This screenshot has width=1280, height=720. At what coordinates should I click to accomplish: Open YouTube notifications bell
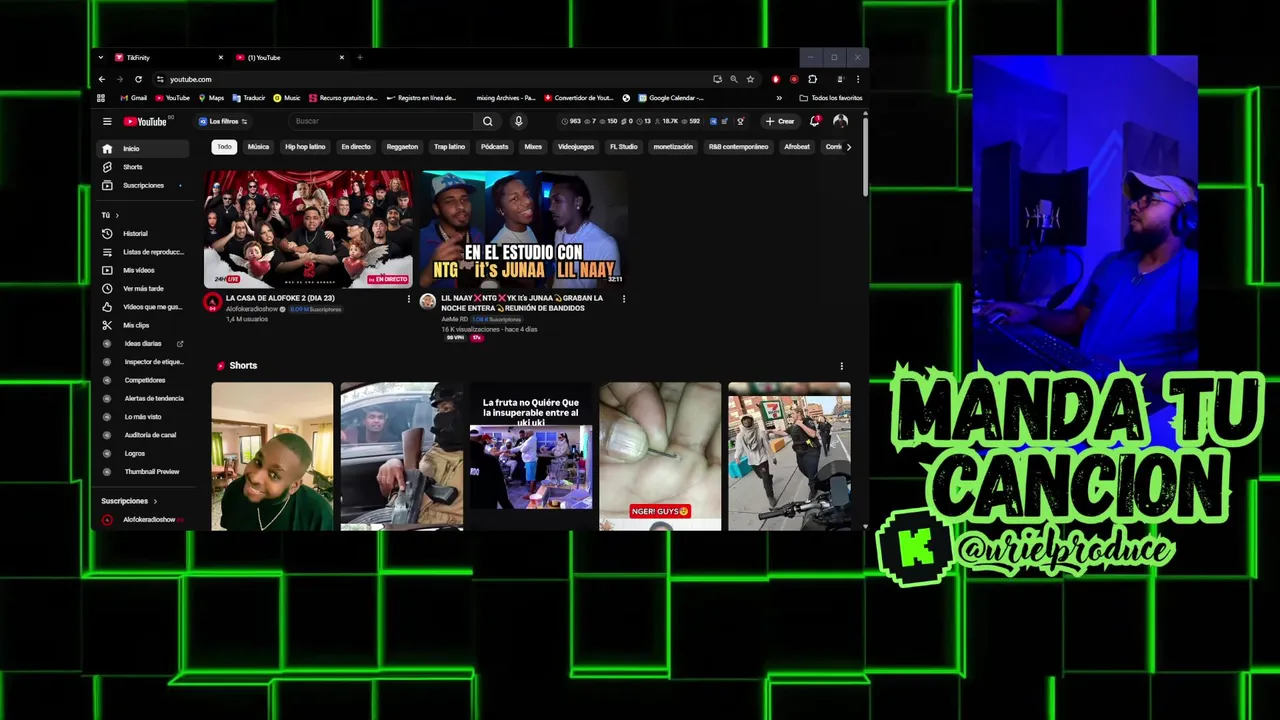814,121
